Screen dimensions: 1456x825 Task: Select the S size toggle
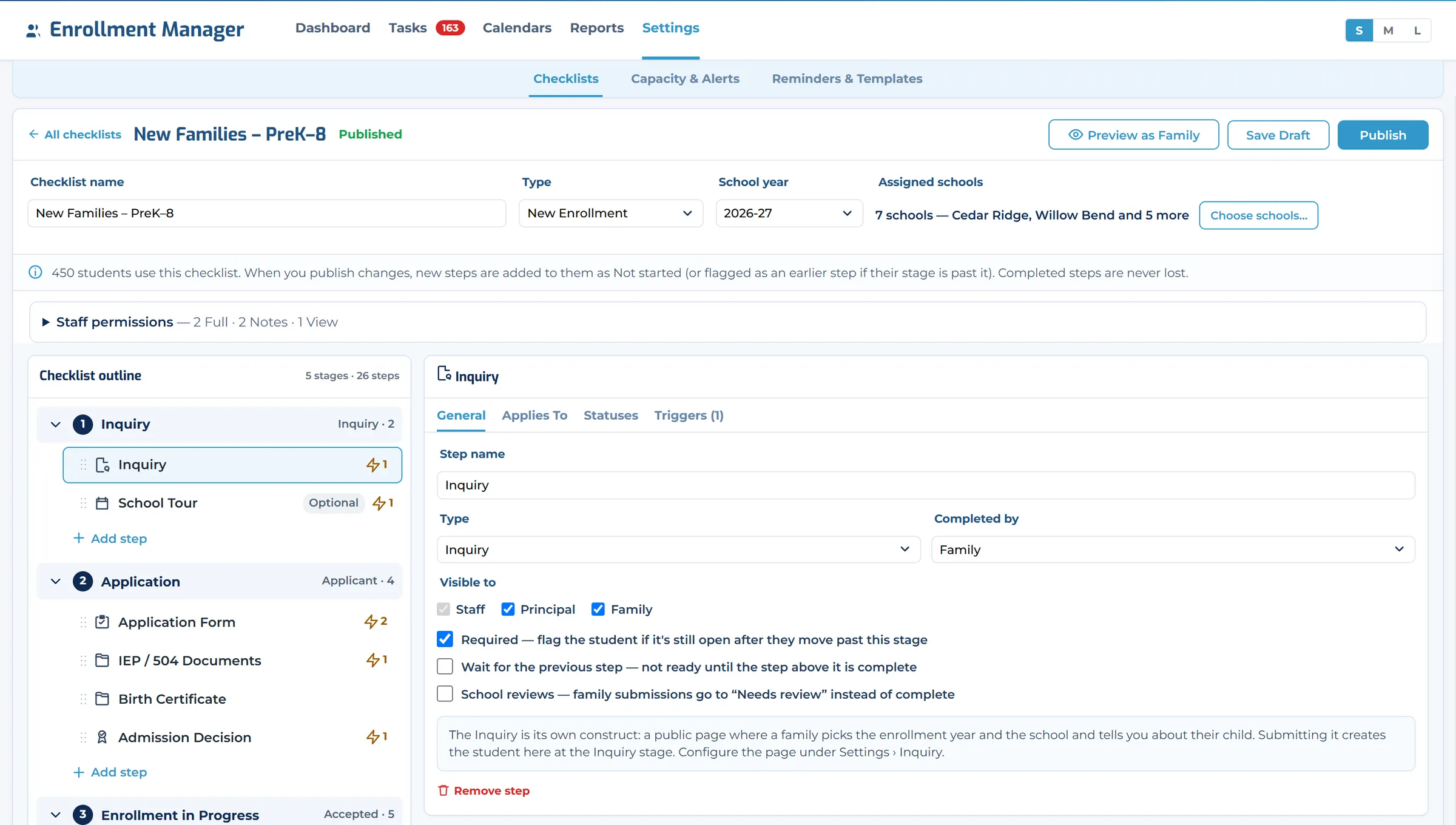coord(1359,30)
